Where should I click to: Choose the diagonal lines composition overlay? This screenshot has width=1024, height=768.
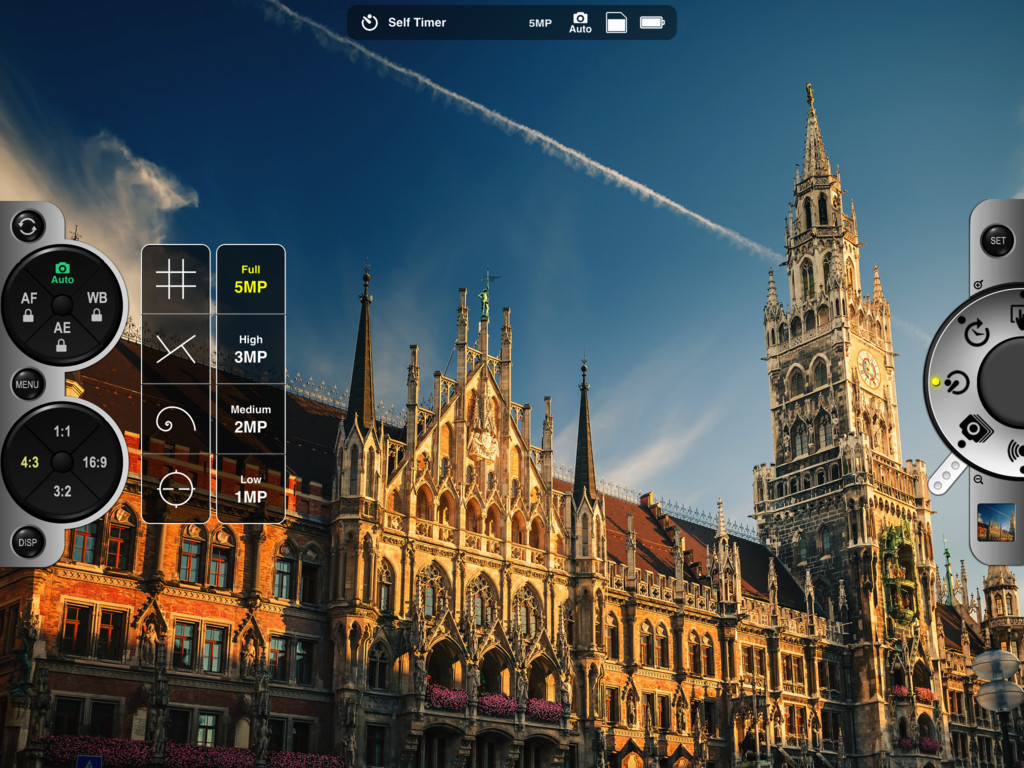[x=176, y=349]
